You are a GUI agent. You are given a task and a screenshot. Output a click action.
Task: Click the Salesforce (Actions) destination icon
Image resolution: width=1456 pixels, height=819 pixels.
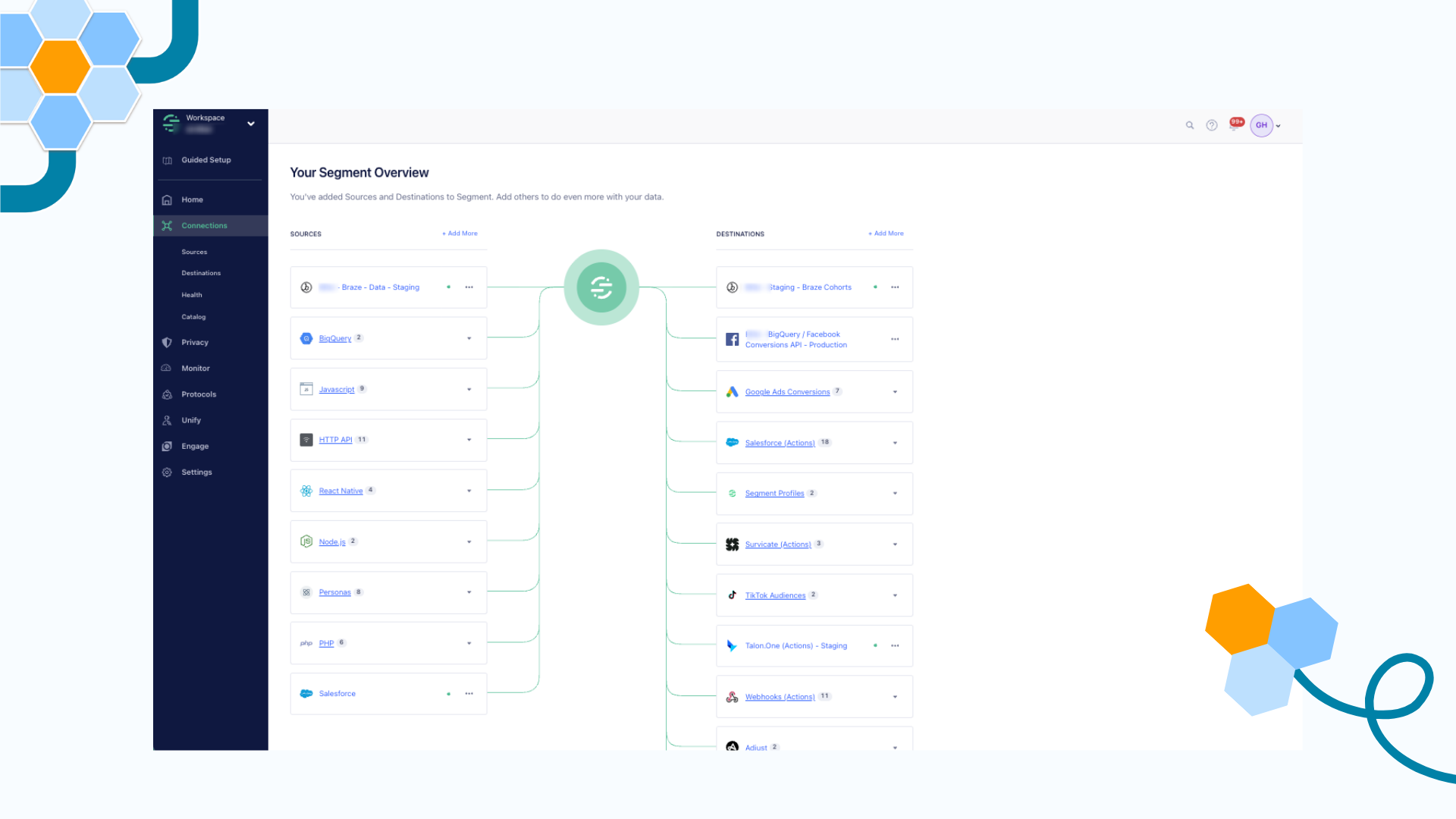click(732, 442)
